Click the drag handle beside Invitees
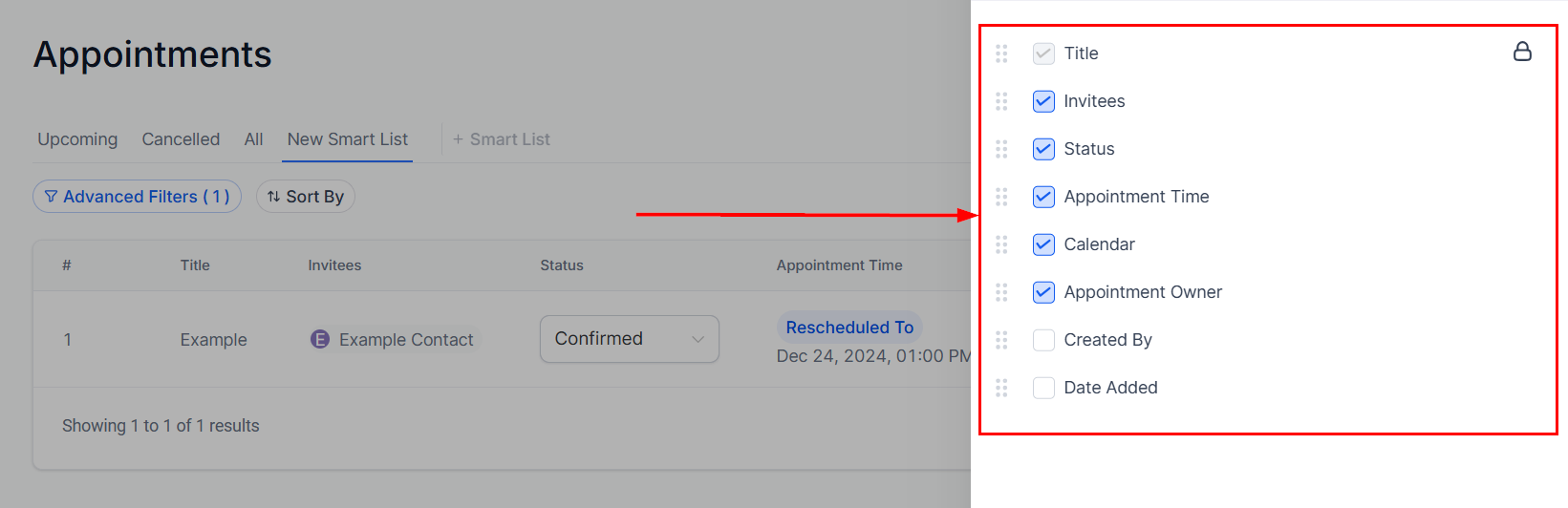This screenshot has height=508, width=1568. (1001, 101)
